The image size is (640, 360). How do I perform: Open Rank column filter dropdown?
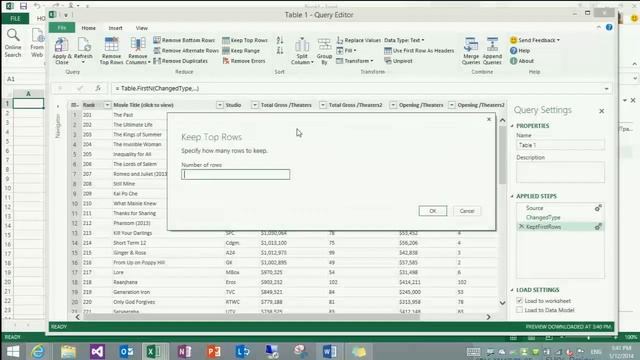107,105
